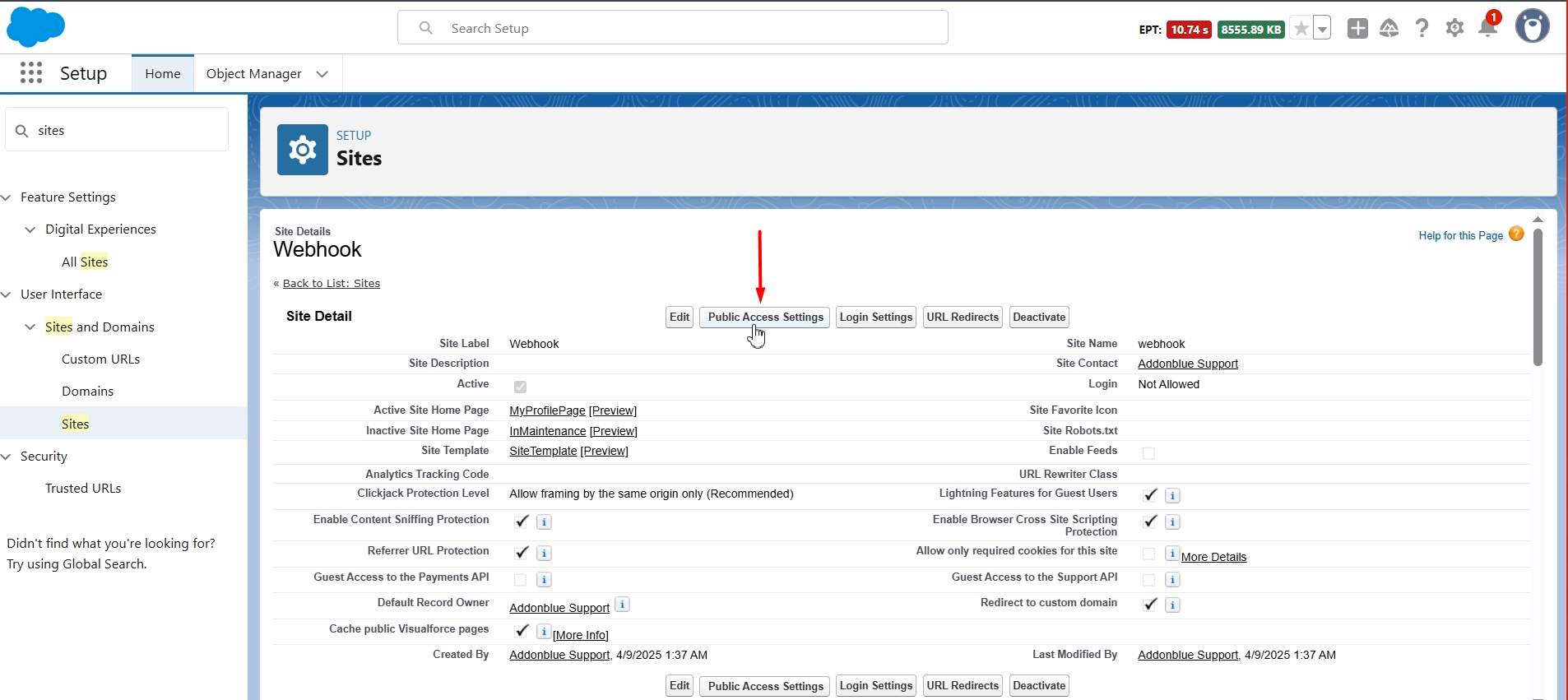
Task: Collapse the Security section
Action: coord(6,457)
